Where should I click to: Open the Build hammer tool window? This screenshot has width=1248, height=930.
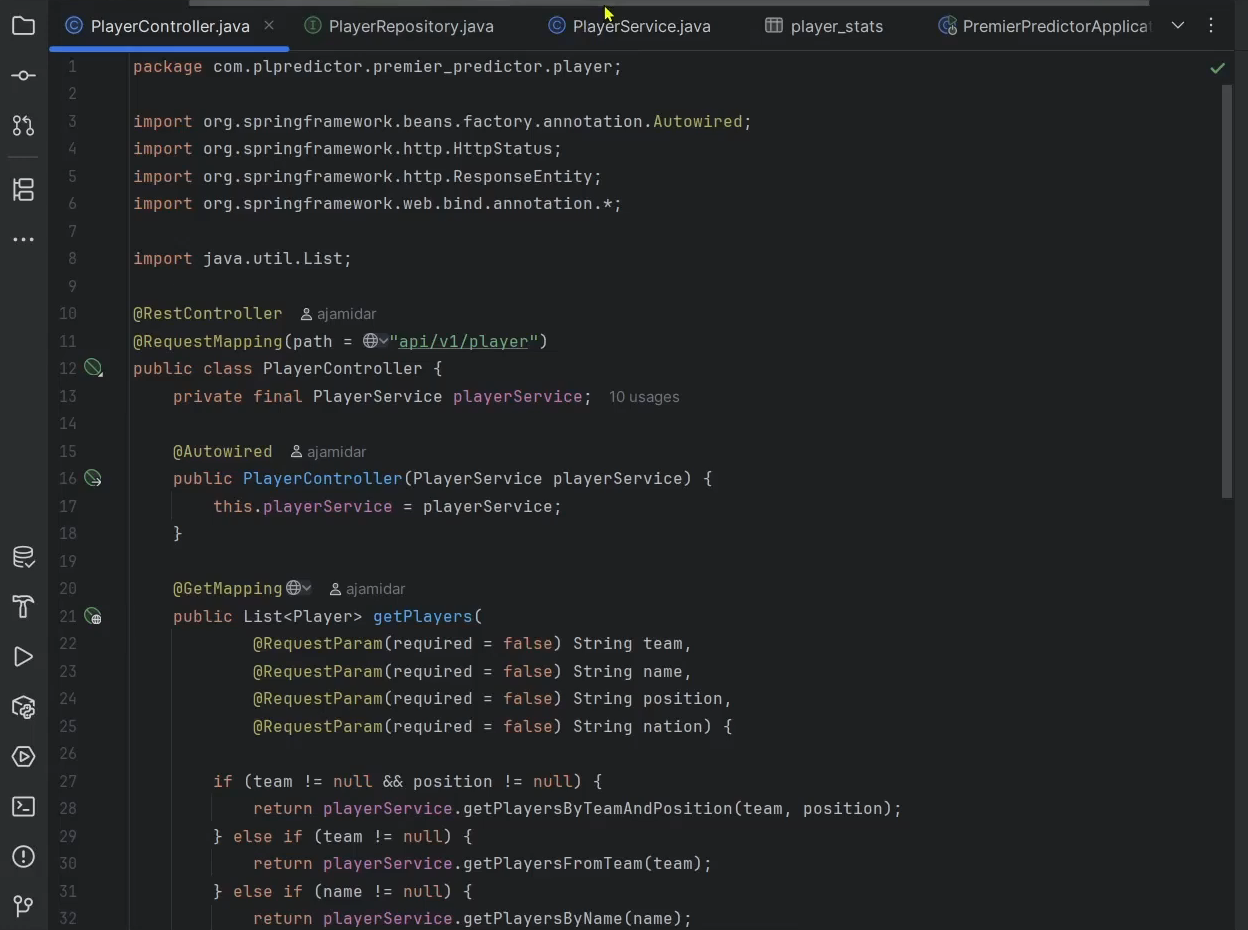click(x=23, y=607)
